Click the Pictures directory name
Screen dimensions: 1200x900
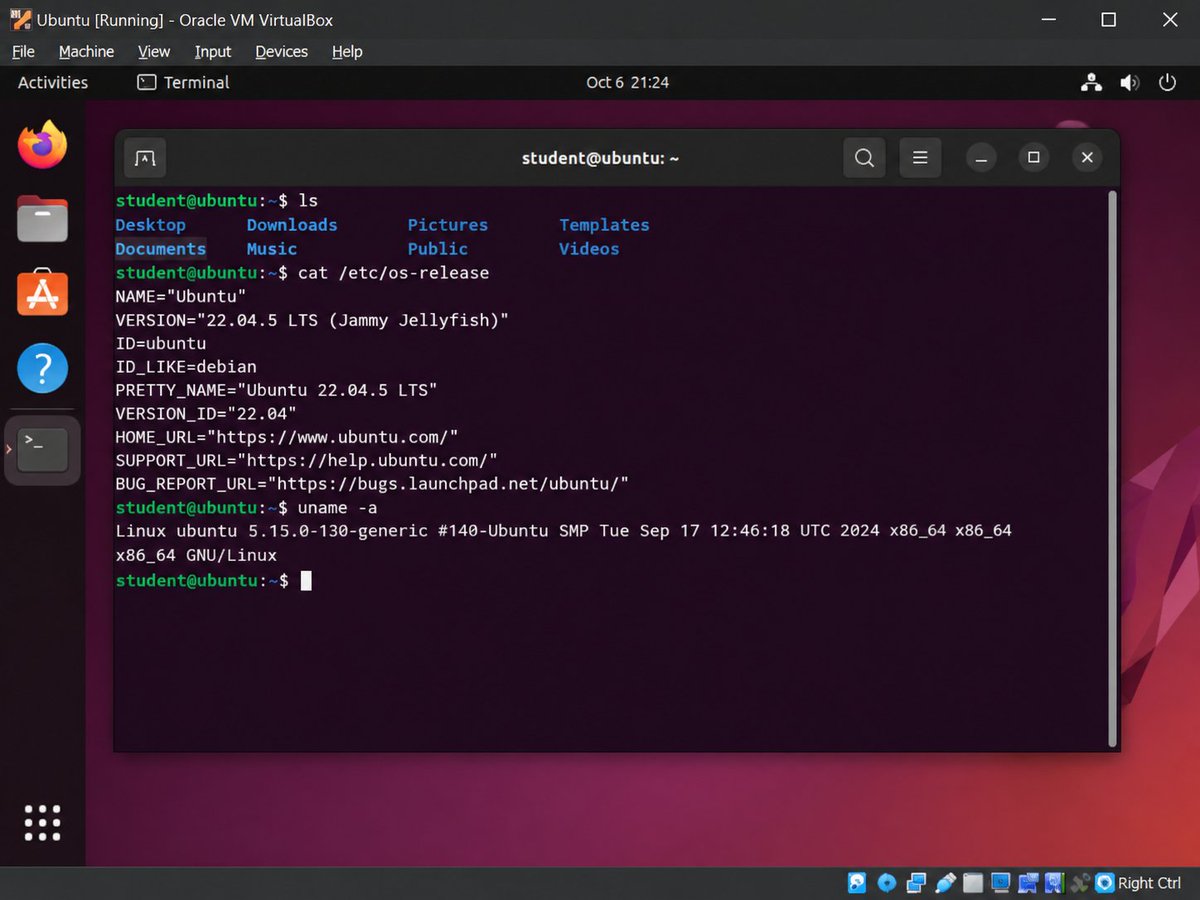point(448,225)
